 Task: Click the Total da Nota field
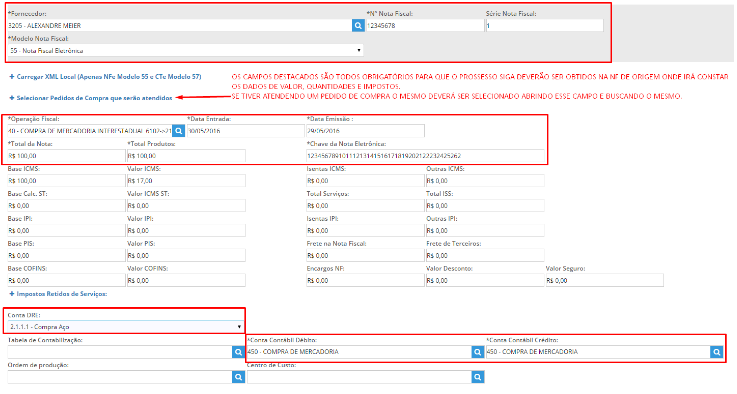(66, 156)
